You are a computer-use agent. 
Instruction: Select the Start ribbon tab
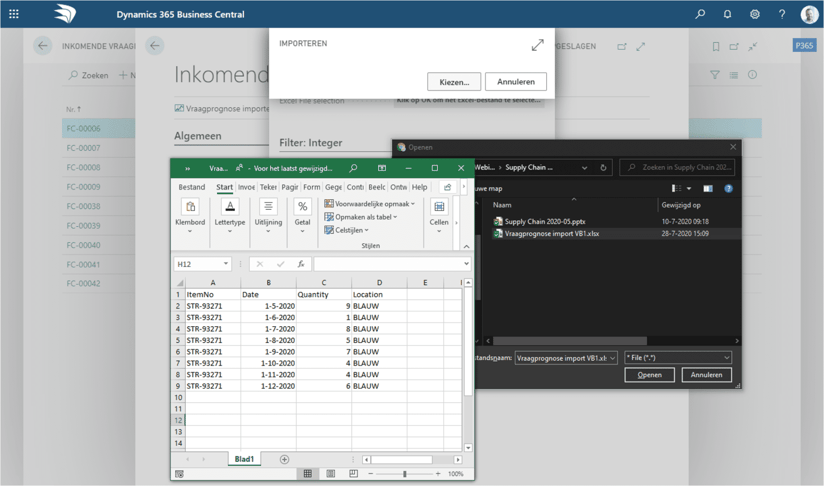click(224, 187)
